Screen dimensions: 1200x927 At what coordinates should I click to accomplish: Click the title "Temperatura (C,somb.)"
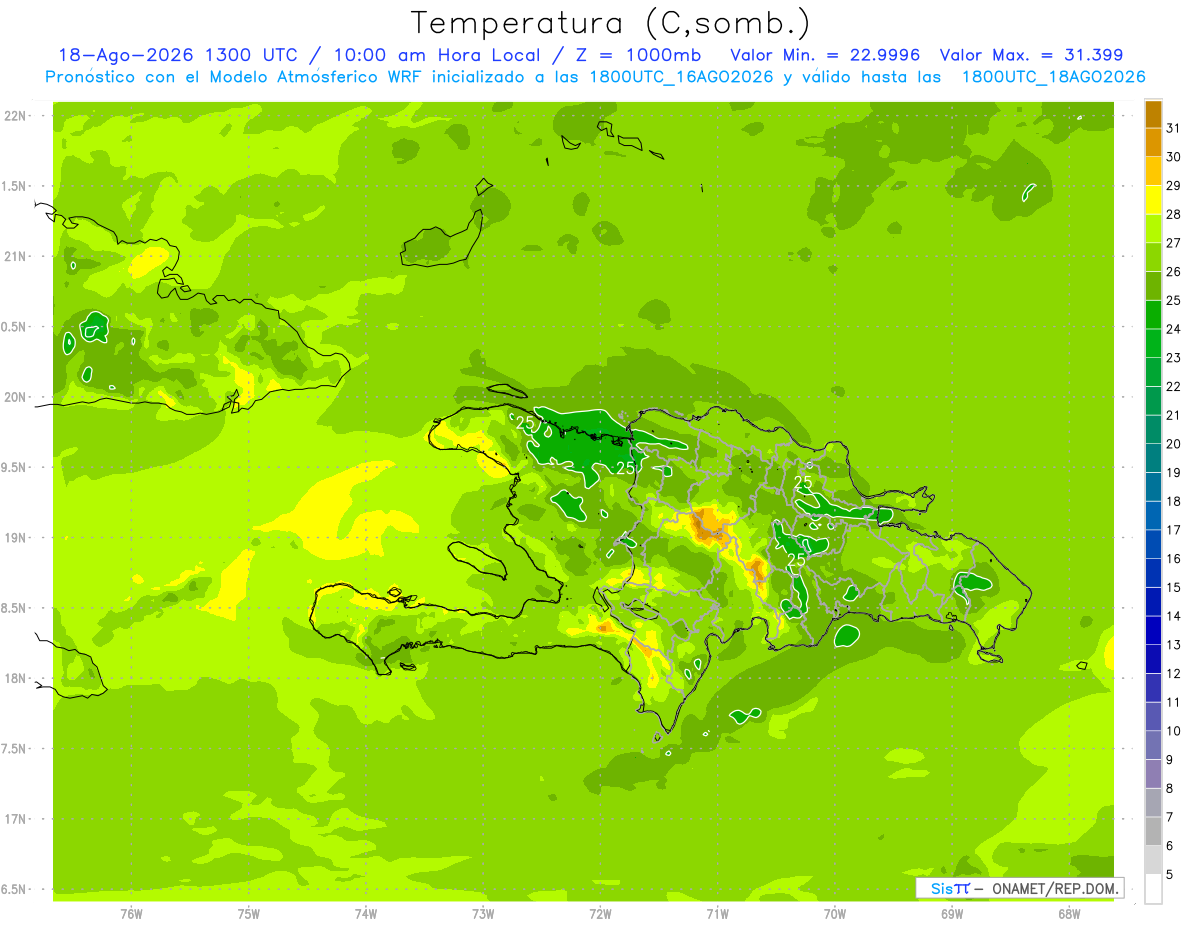click(x=611, y=24)
